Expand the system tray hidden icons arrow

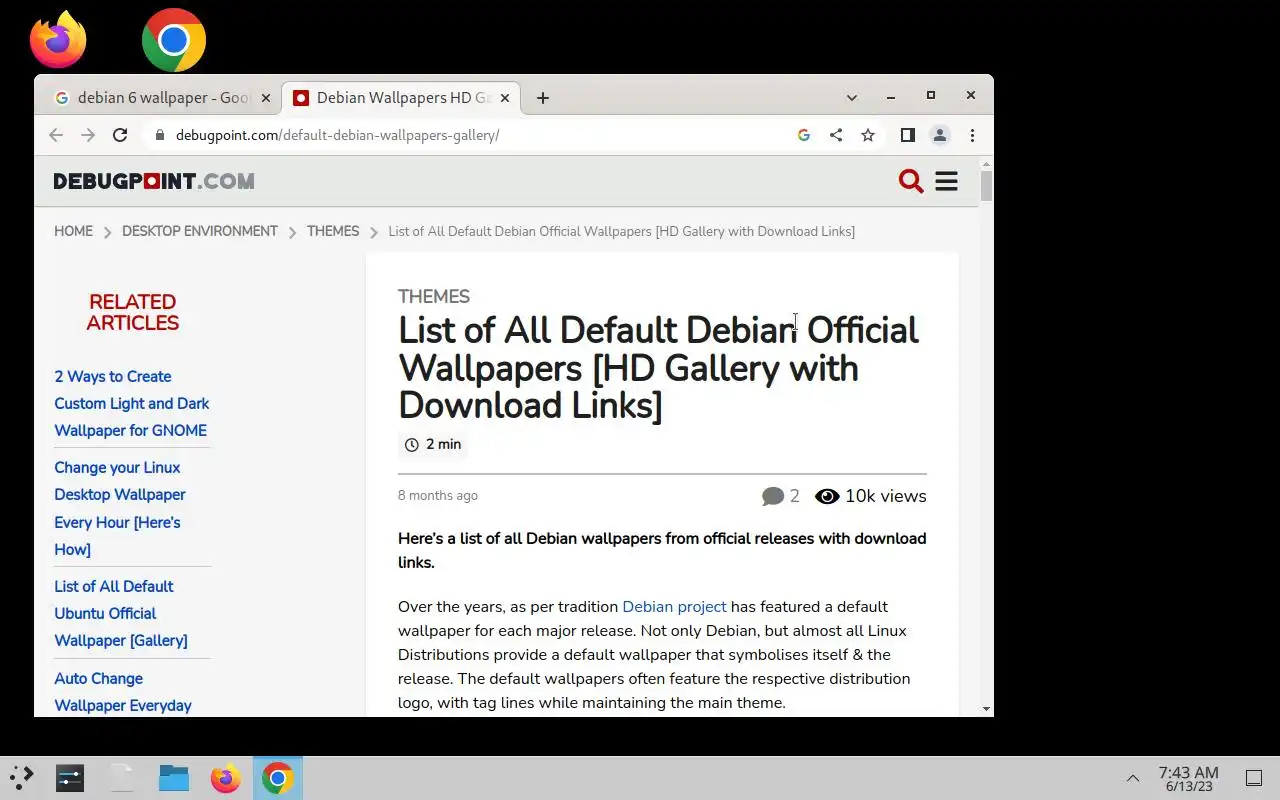click(1133, 778)
